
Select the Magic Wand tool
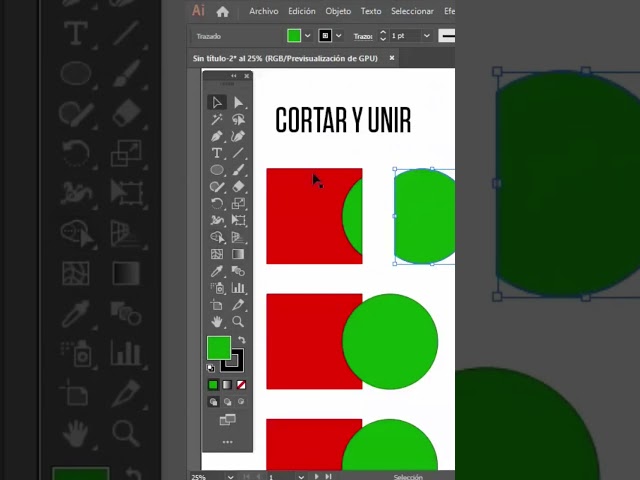(217, 119)
